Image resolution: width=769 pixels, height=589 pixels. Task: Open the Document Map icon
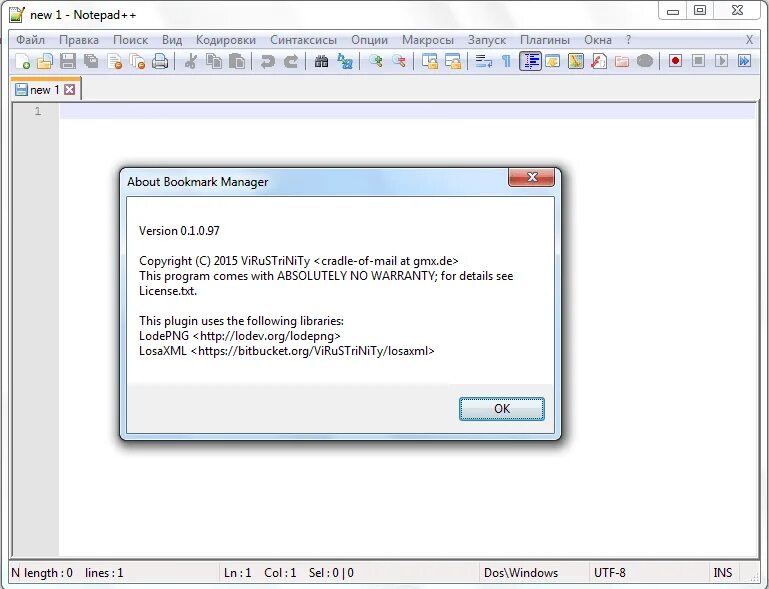pyautogui.click(x=576, y=61)
